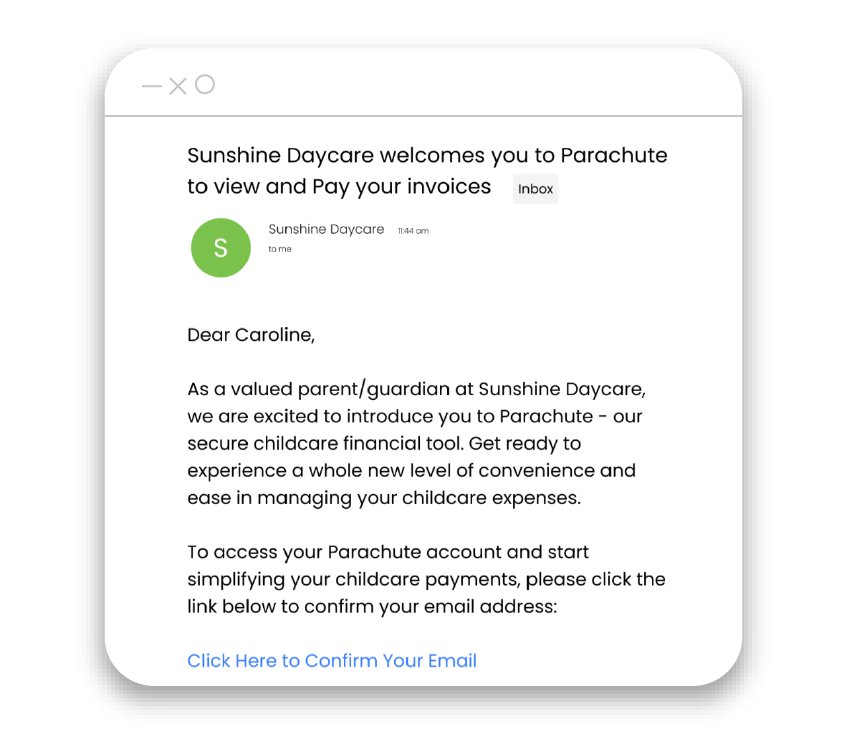Click the green S sender avatar
This screenshot has height=734, width=847.
point(221,248)
